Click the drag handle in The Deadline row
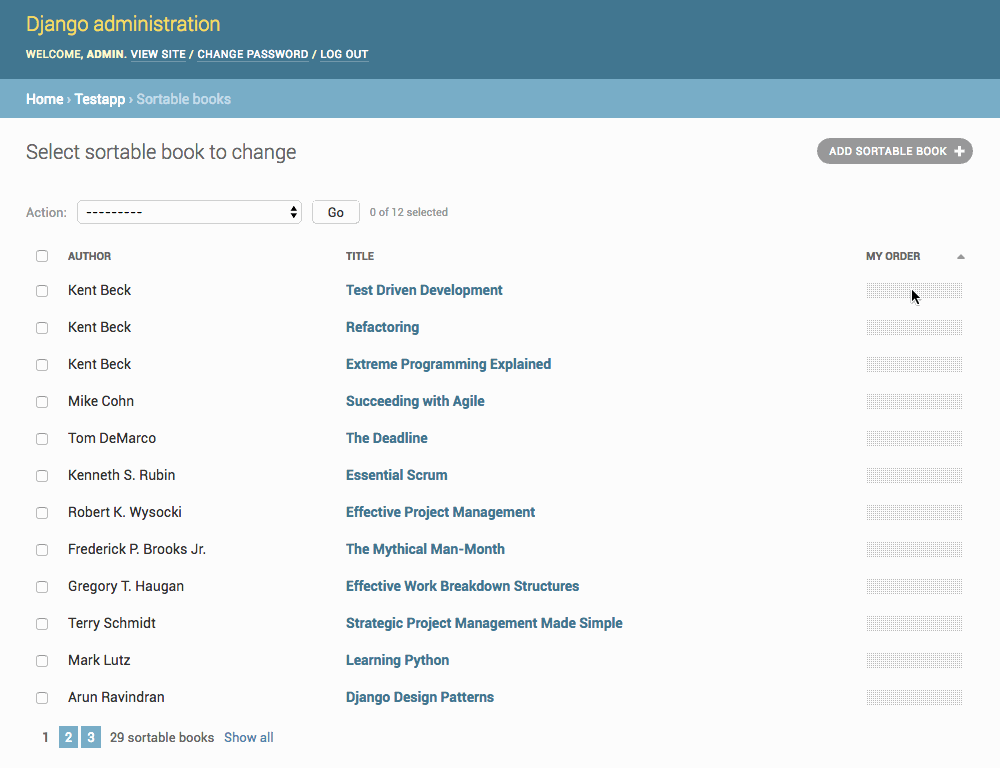The height and width of the screenshot is (768, 1000). point(914,438)
